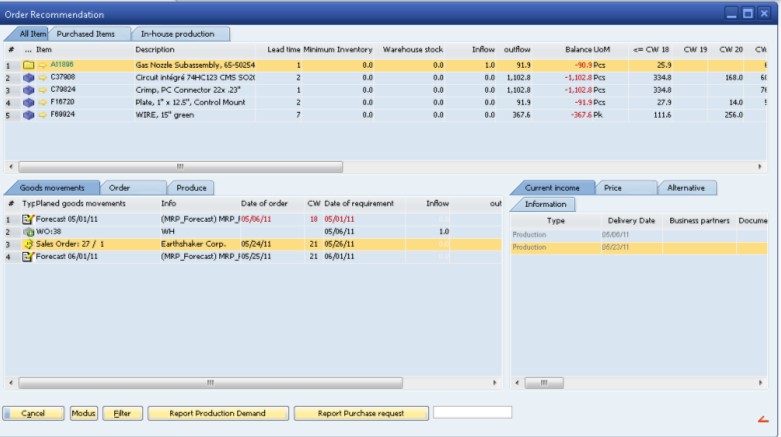Click the red resize corner icon
The height and width of the screenshot is (437, 781).
763,419
